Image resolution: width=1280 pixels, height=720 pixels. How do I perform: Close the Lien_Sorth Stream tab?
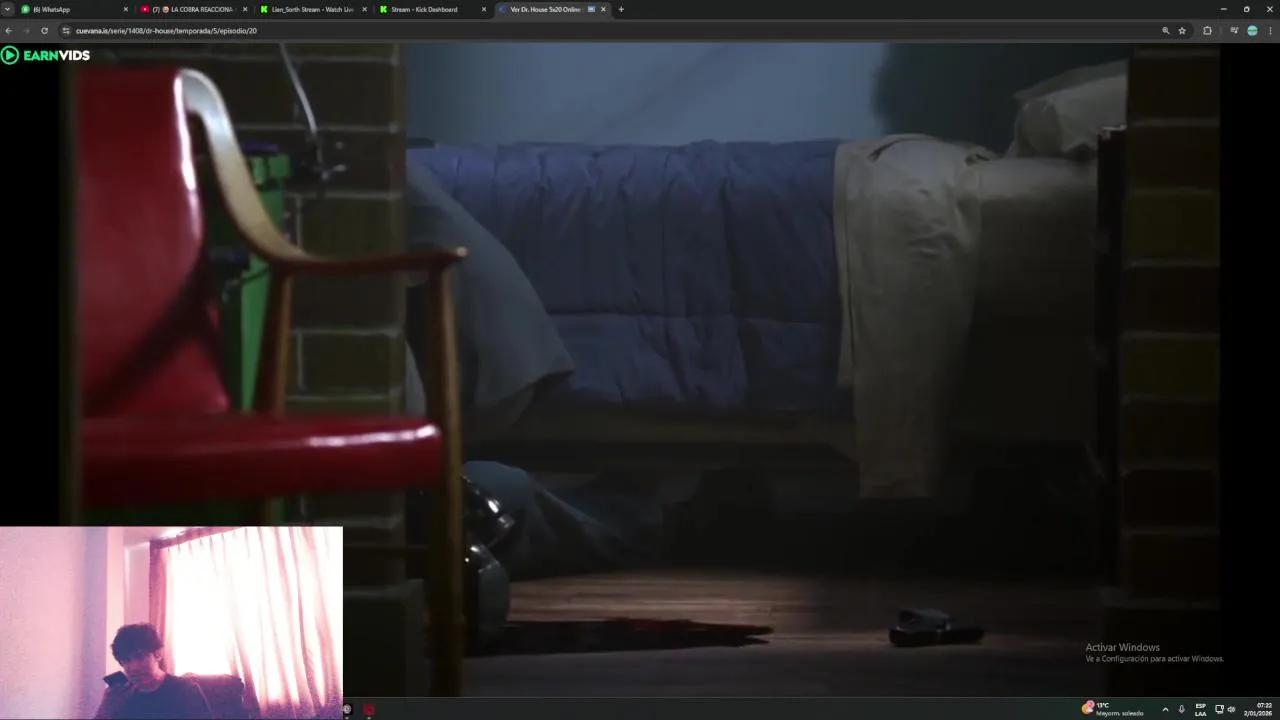tap(364, 9)
